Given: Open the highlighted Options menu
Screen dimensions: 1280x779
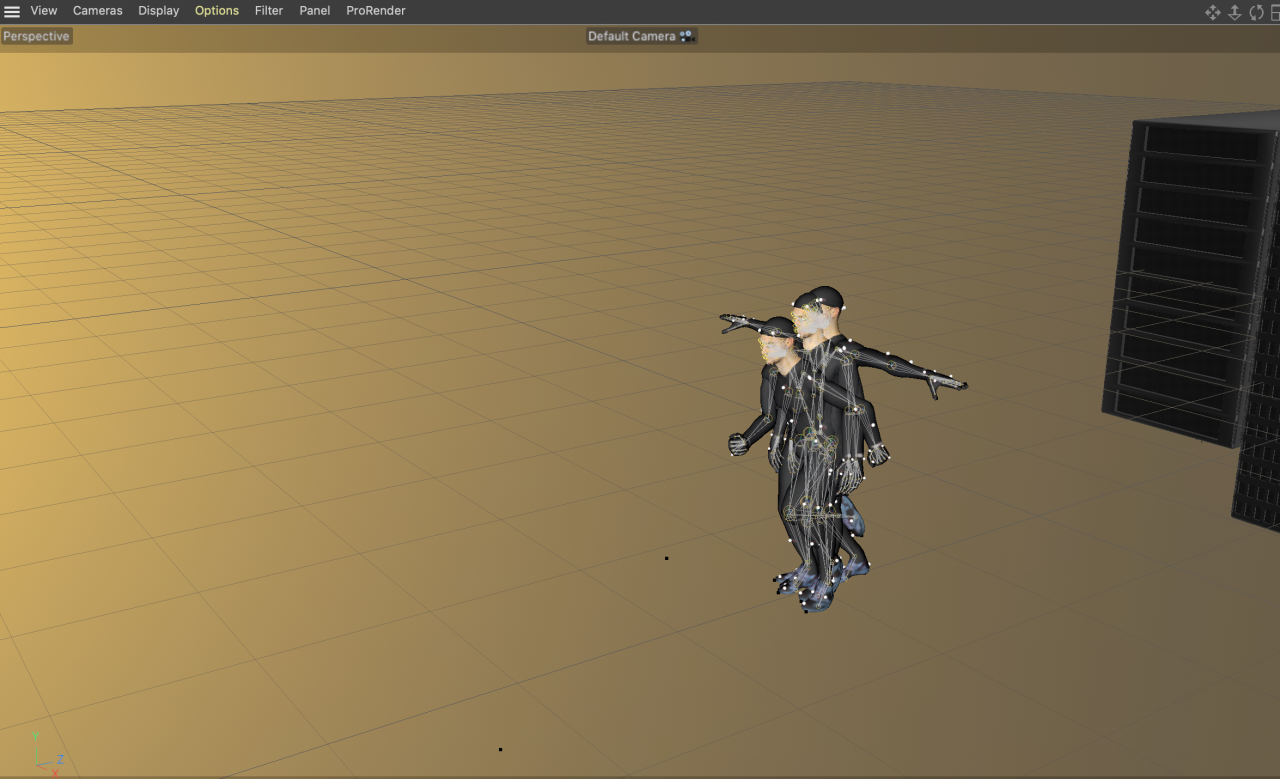Looking at the screenshot, I should (x=217, y=11).
